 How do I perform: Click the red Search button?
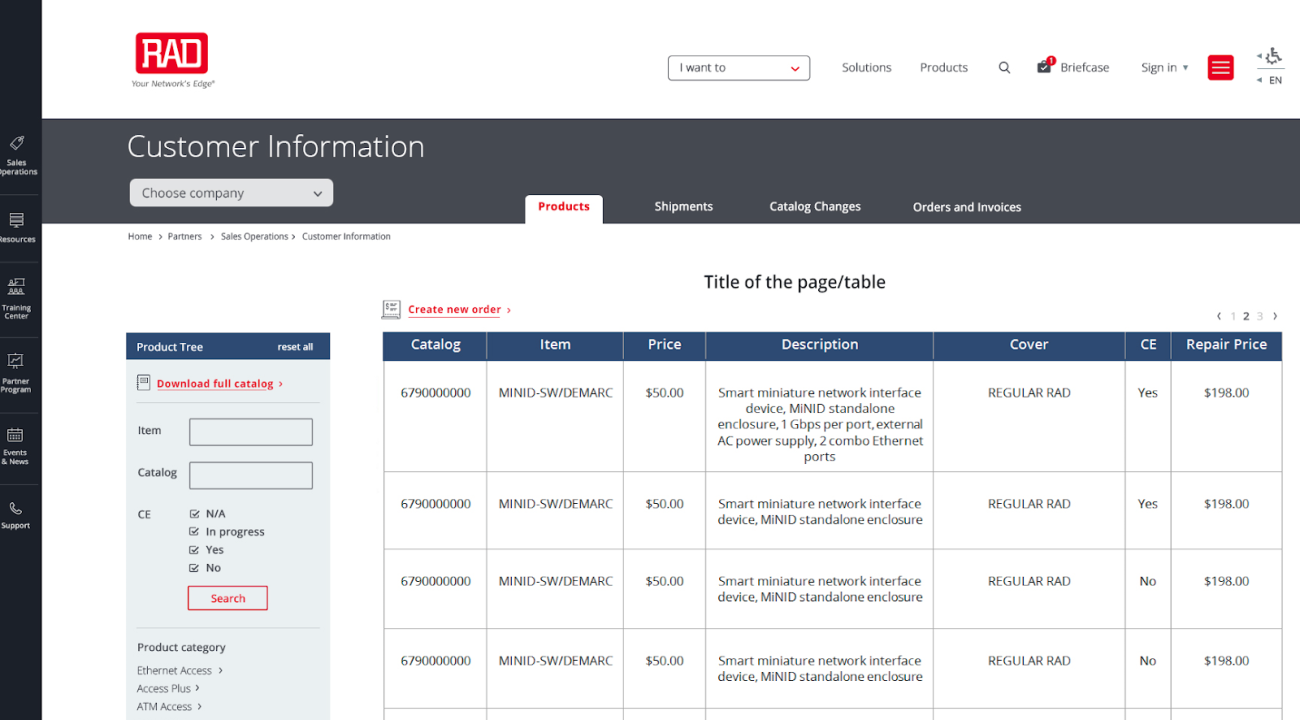coord(228,598)
